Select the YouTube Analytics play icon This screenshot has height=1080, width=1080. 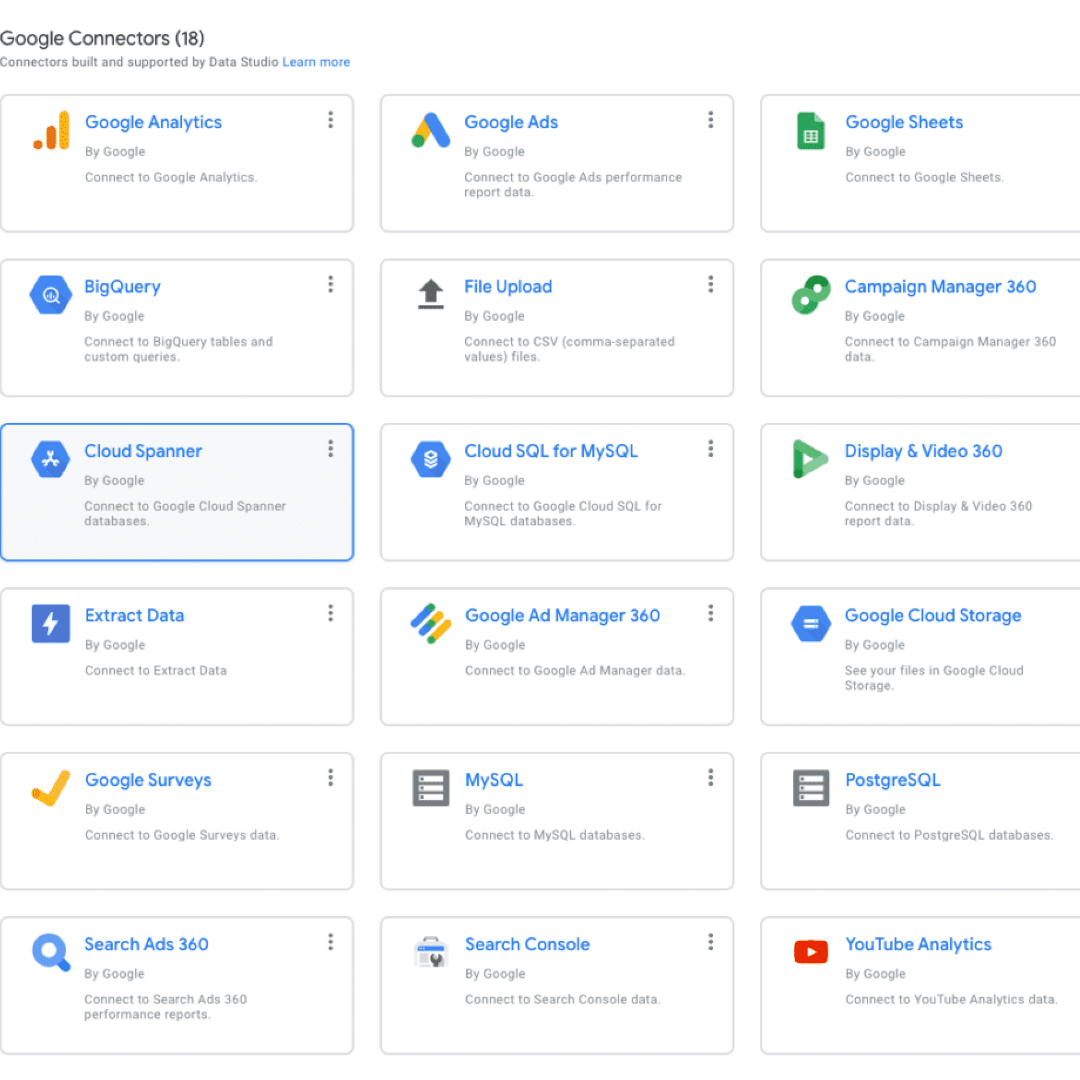(x=811, y=952)
